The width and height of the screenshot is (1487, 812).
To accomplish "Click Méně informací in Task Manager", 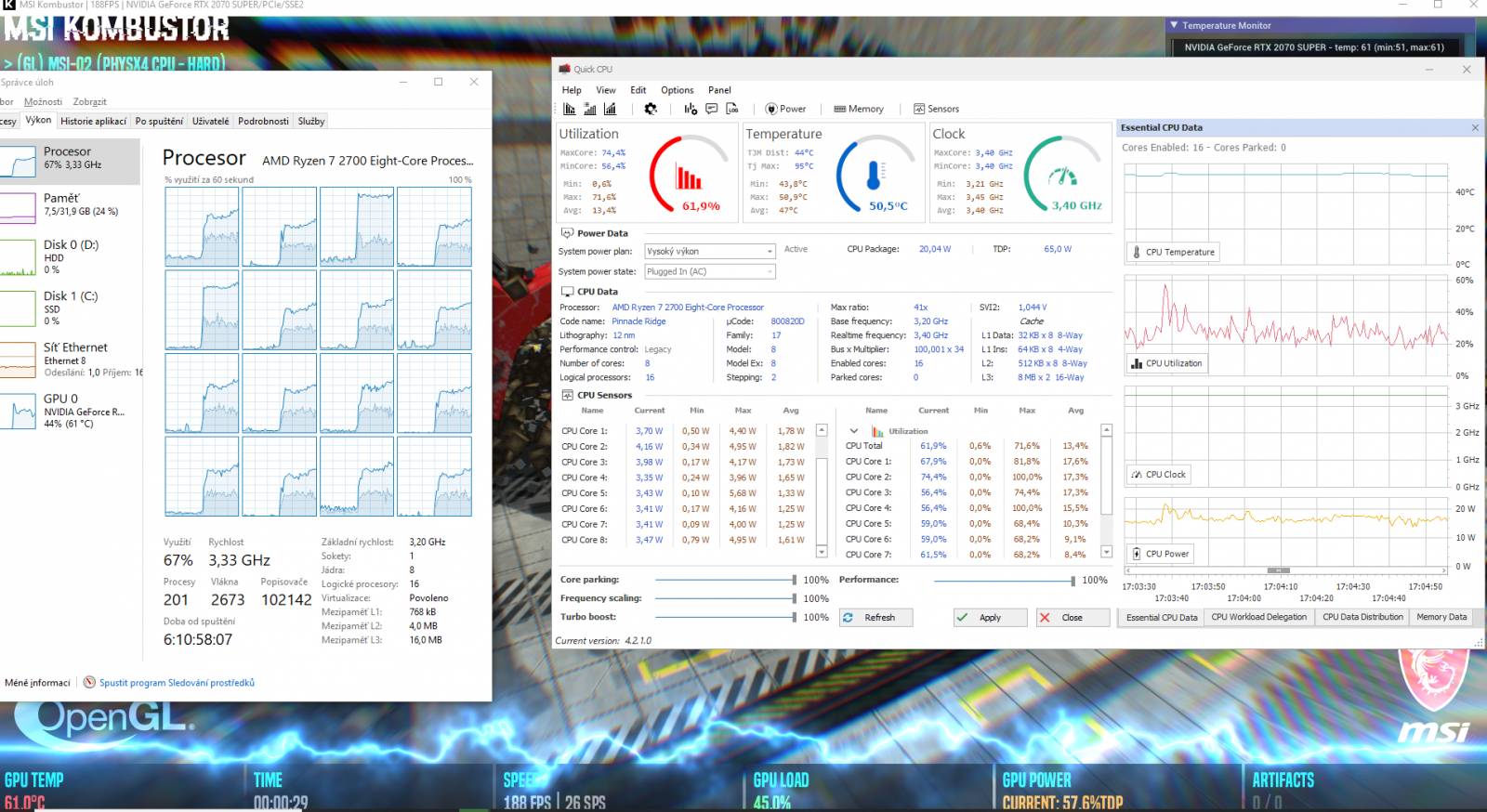I will (x=37, y=683).
